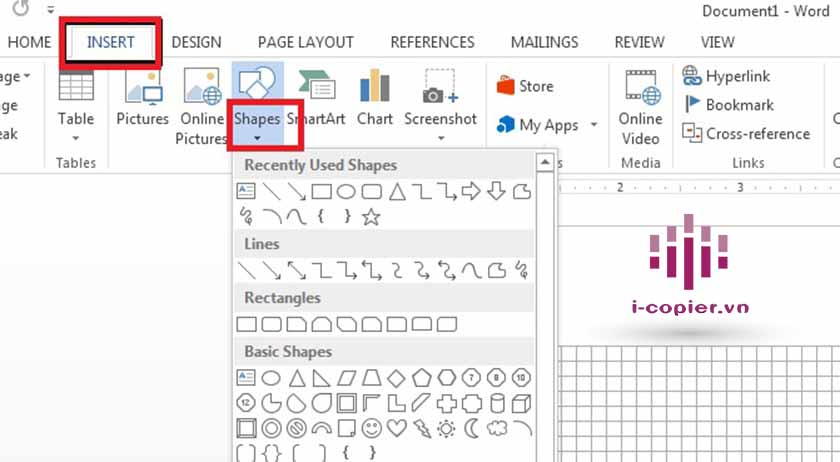Open the My Apps dropdown arrow
Screen dimensions: 840x462
tap(594, 126)
